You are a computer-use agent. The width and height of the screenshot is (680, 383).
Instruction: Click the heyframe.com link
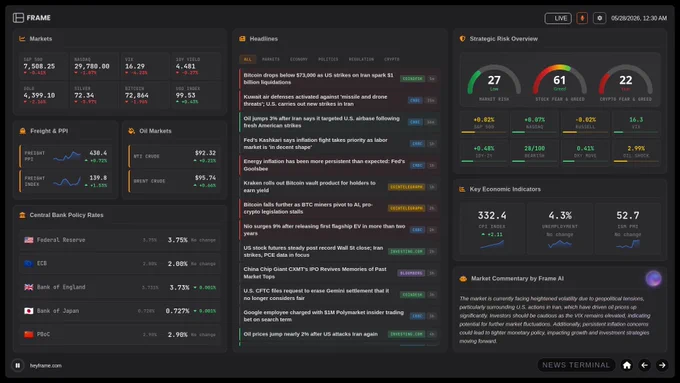(46, 366)
